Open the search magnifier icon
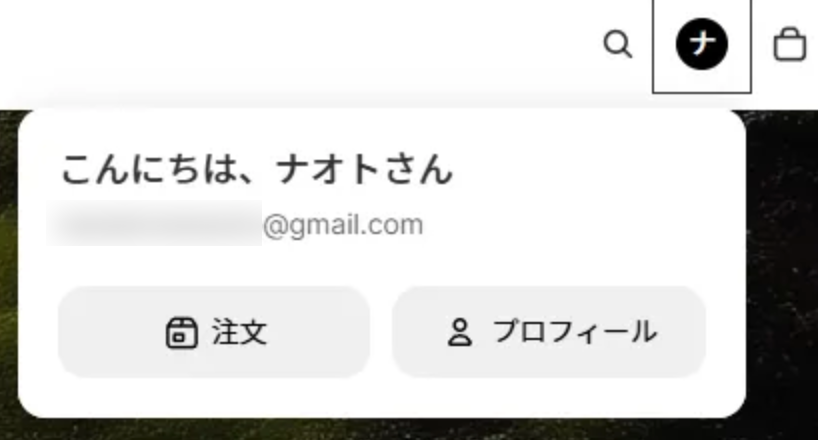Image resolution: width=818 pixels, height=440 pixels. pyautogui.click(x=618, y=44)
